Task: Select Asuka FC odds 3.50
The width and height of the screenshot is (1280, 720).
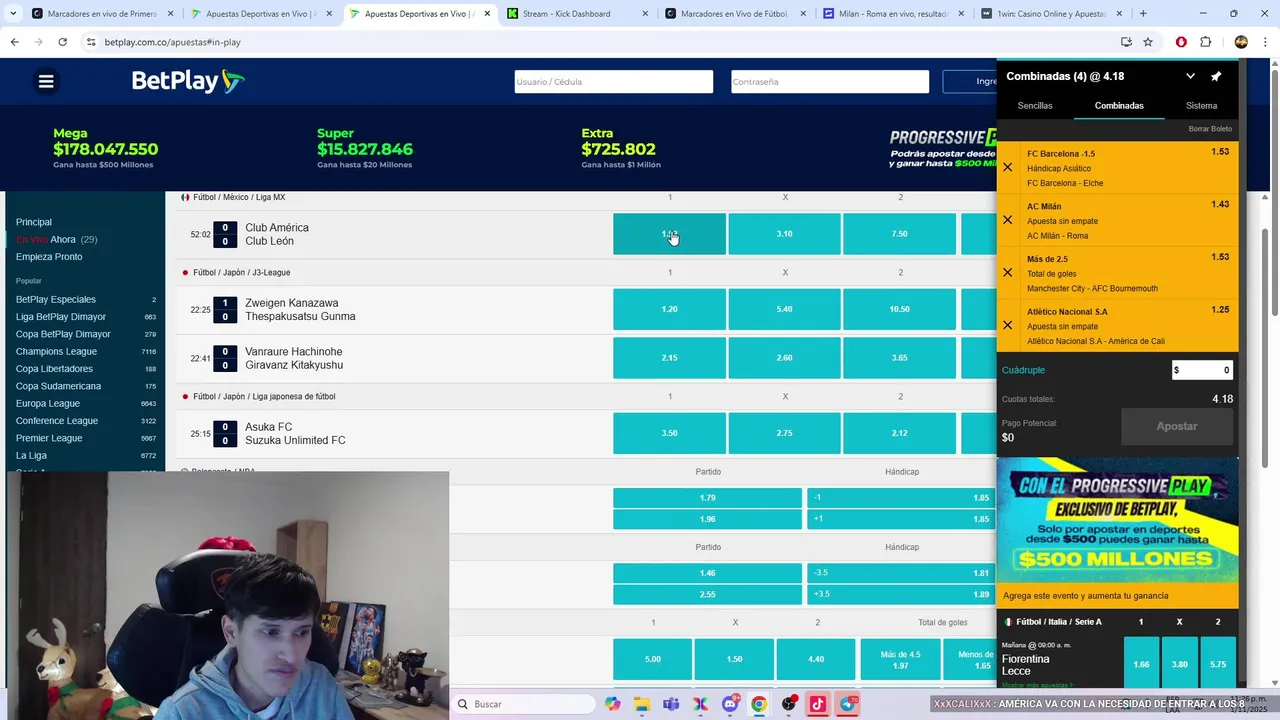Action: (x=669, y=433)
